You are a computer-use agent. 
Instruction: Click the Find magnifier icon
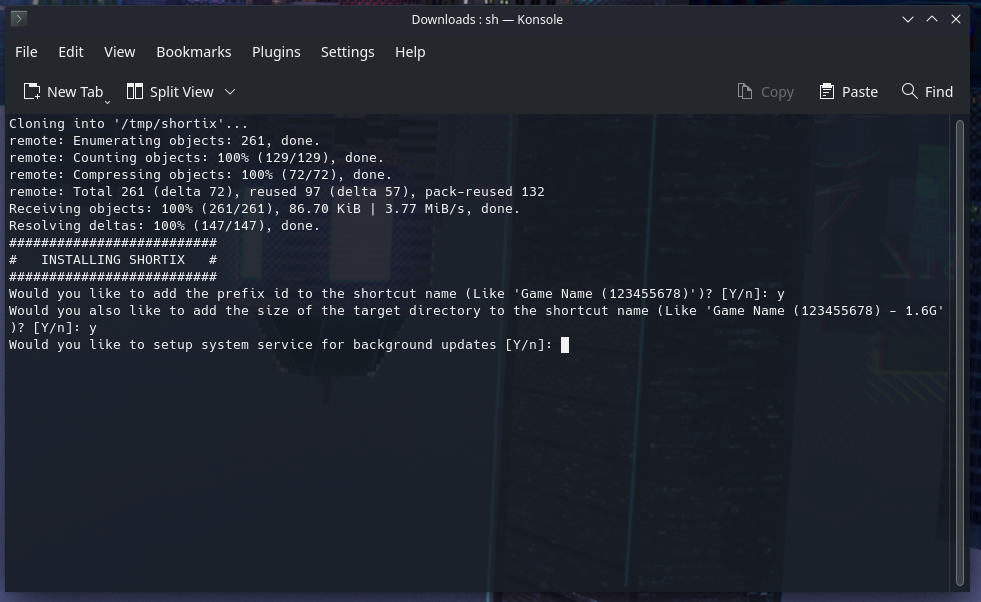click(909, 91)
